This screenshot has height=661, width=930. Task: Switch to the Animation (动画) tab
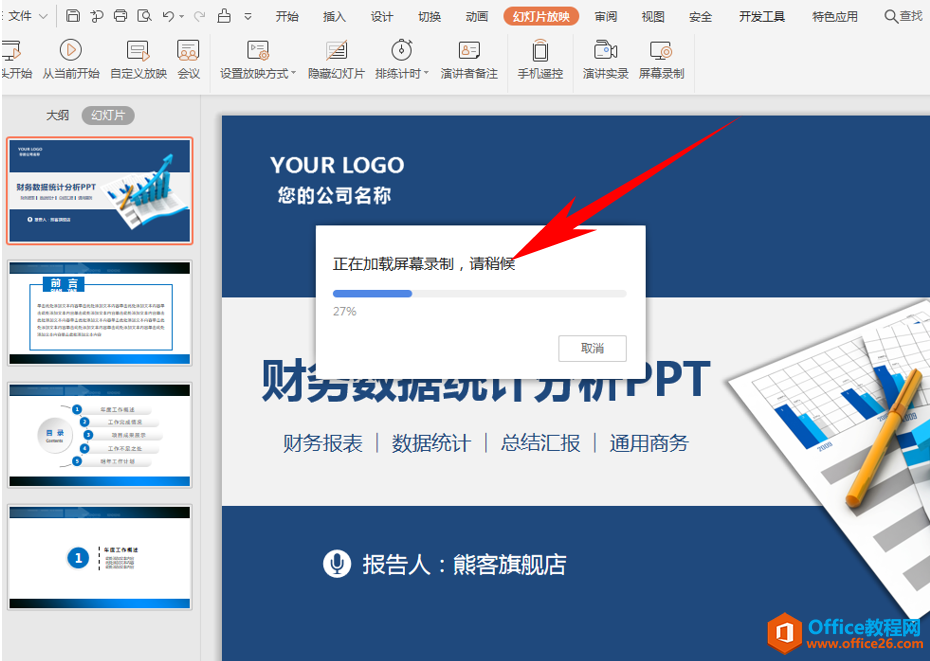(477, 16)
